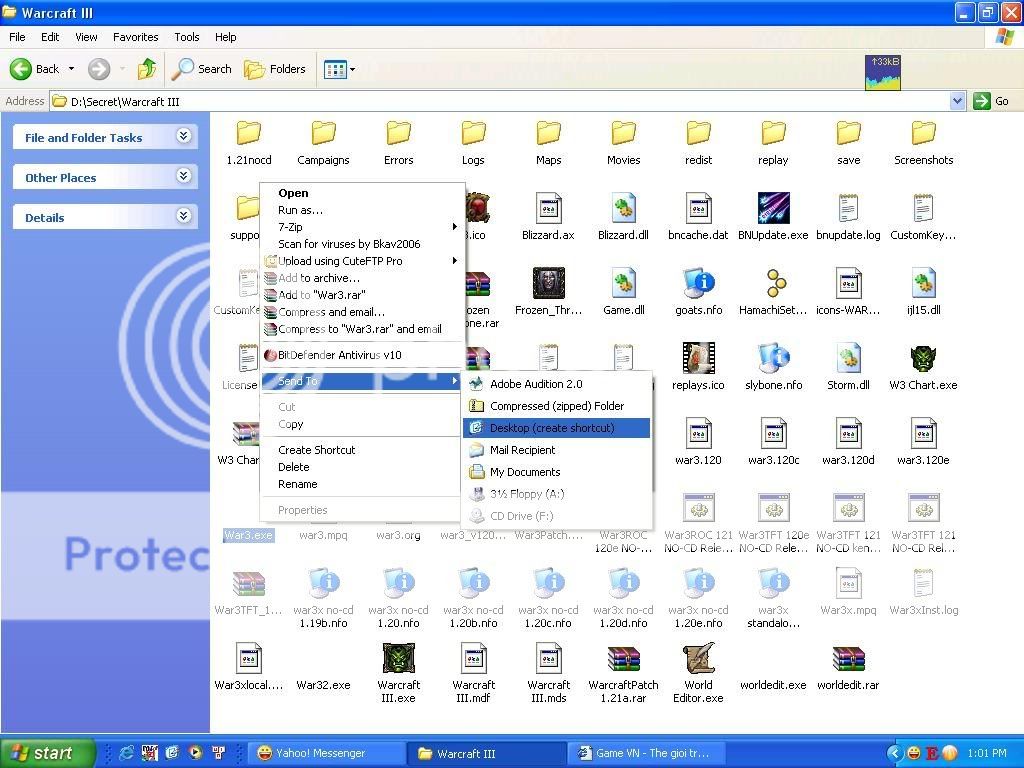
Task: Click the Up folder toolbar icon
Action: click(147, 69)
